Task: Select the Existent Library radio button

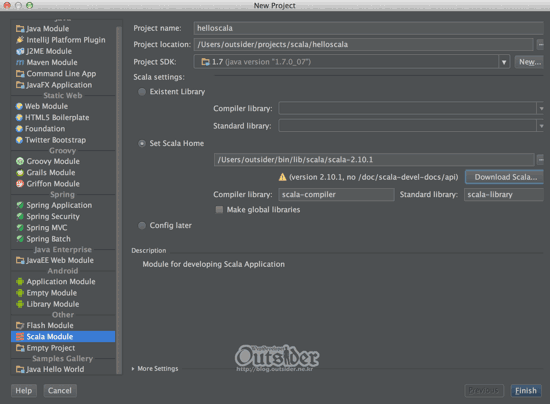Action: point(142,92)
